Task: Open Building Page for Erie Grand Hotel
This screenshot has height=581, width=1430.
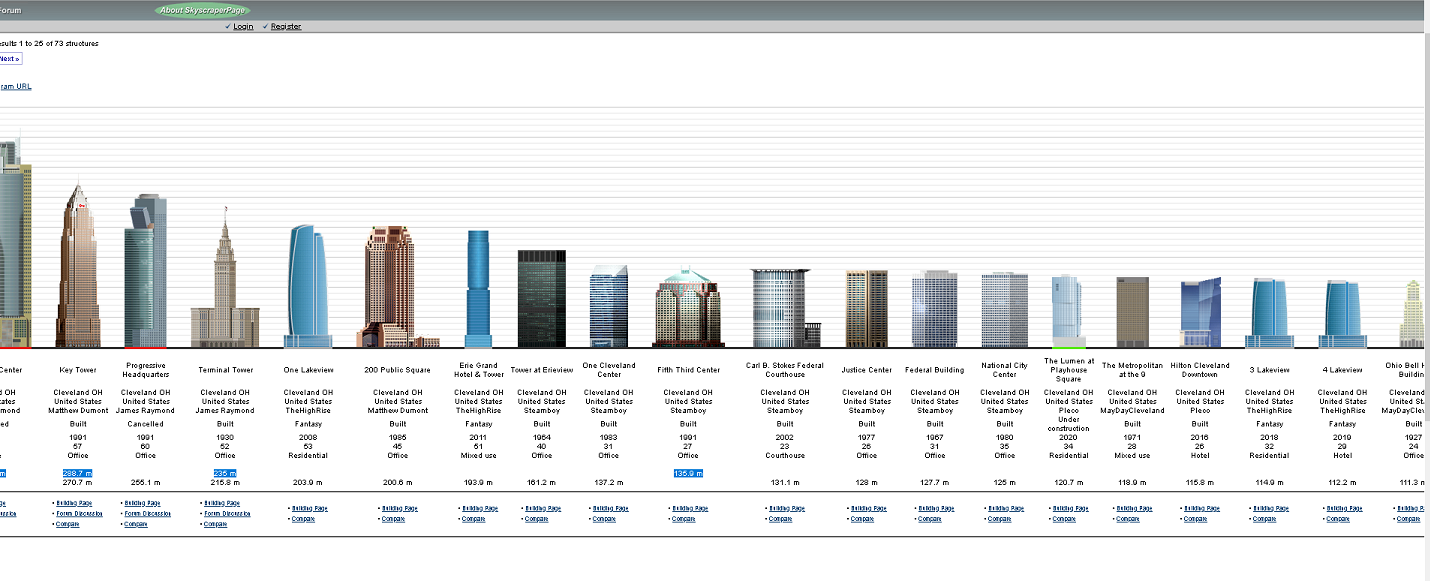Action: (481, 508)
